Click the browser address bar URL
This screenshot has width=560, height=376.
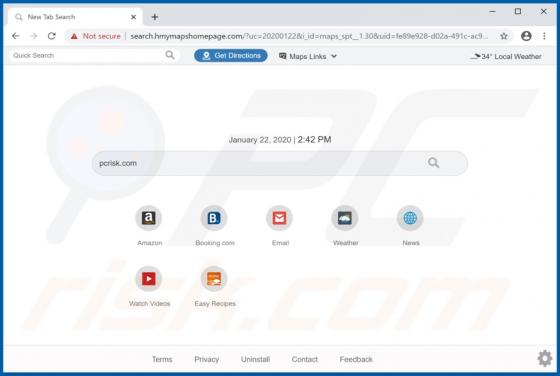309,36
